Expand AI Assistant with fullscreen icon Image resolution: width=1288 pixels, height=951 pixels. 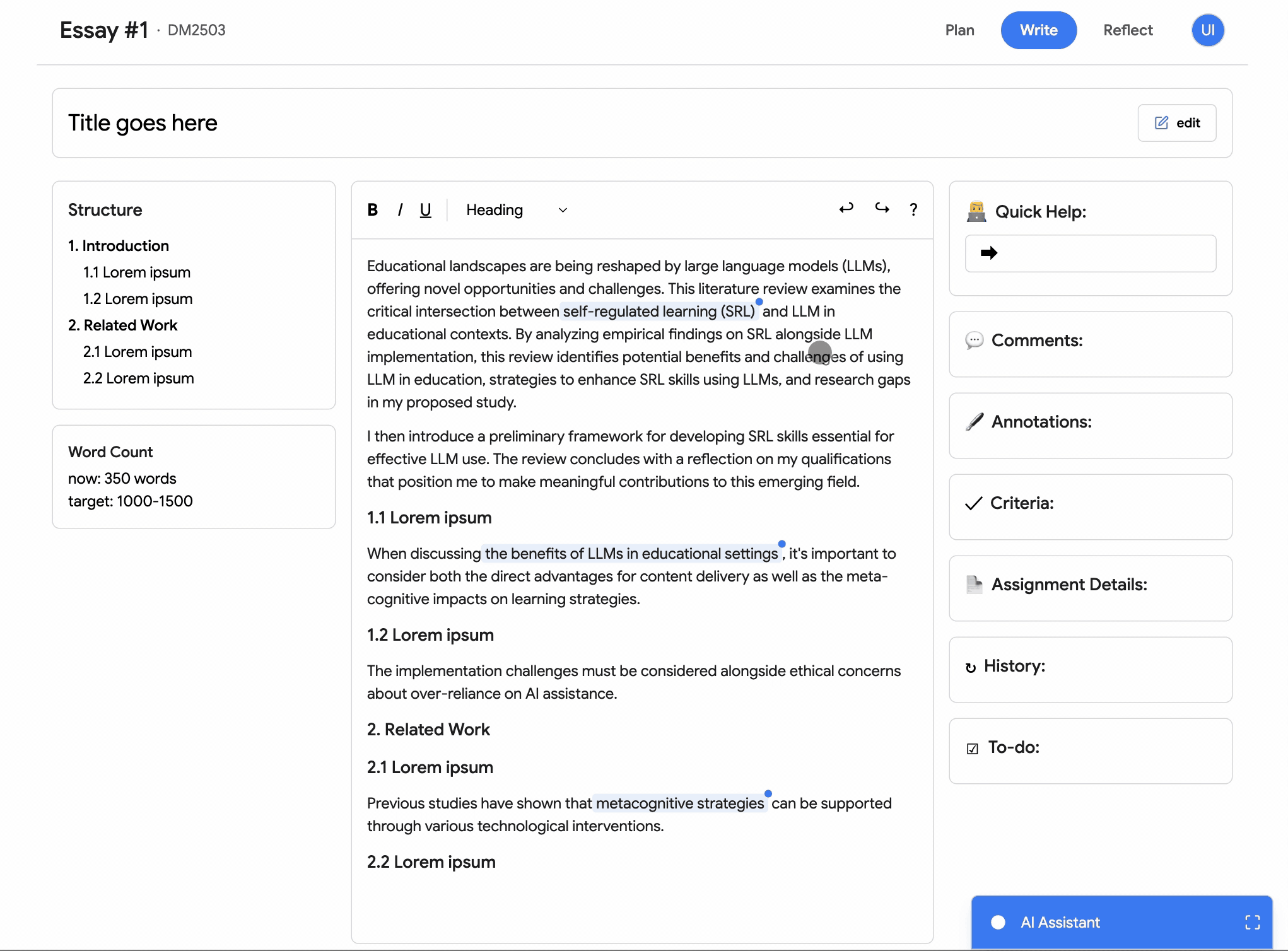[1252, 923]
